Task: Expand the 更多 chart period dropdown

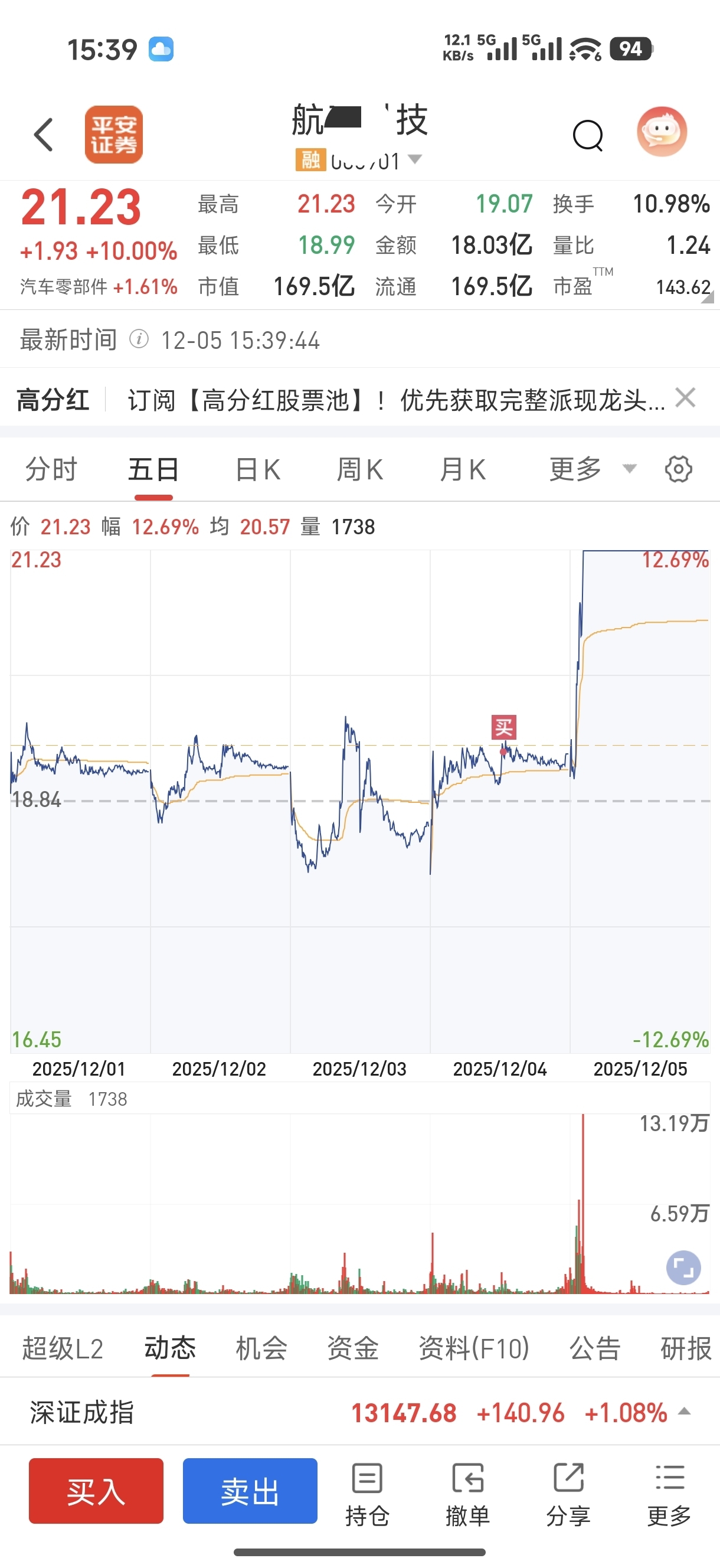Action: click(x=629, y=469)
